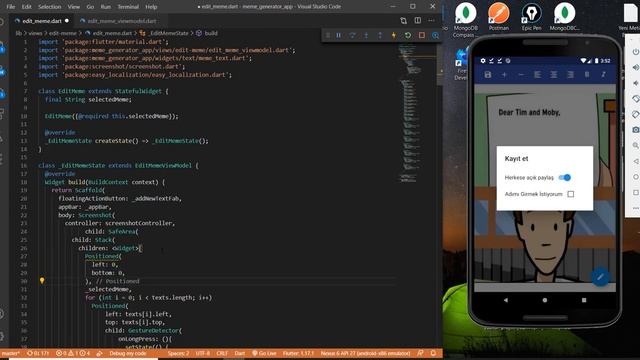Stop debugging with the red square

point(422,36)
